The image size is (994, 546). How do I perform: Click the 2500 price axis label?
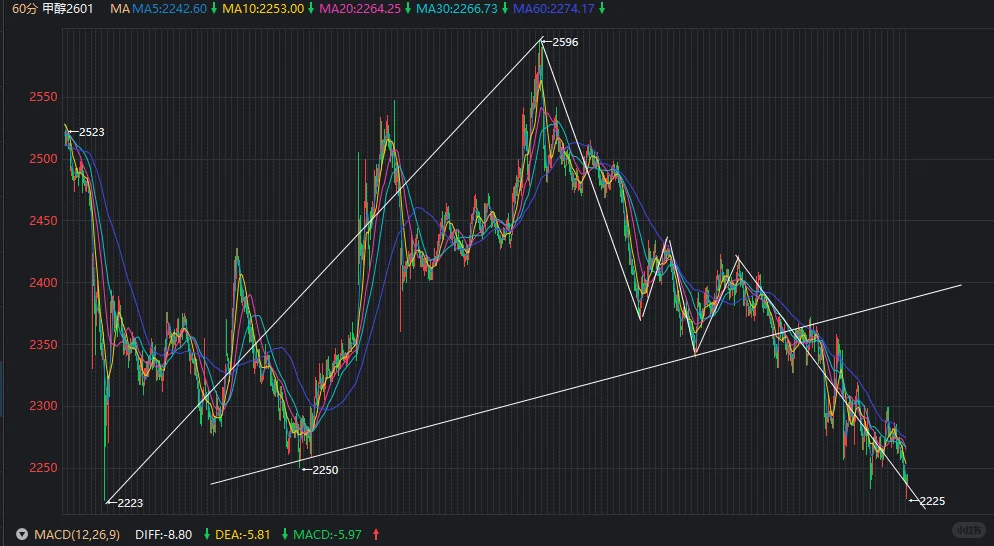pos(43,159)
